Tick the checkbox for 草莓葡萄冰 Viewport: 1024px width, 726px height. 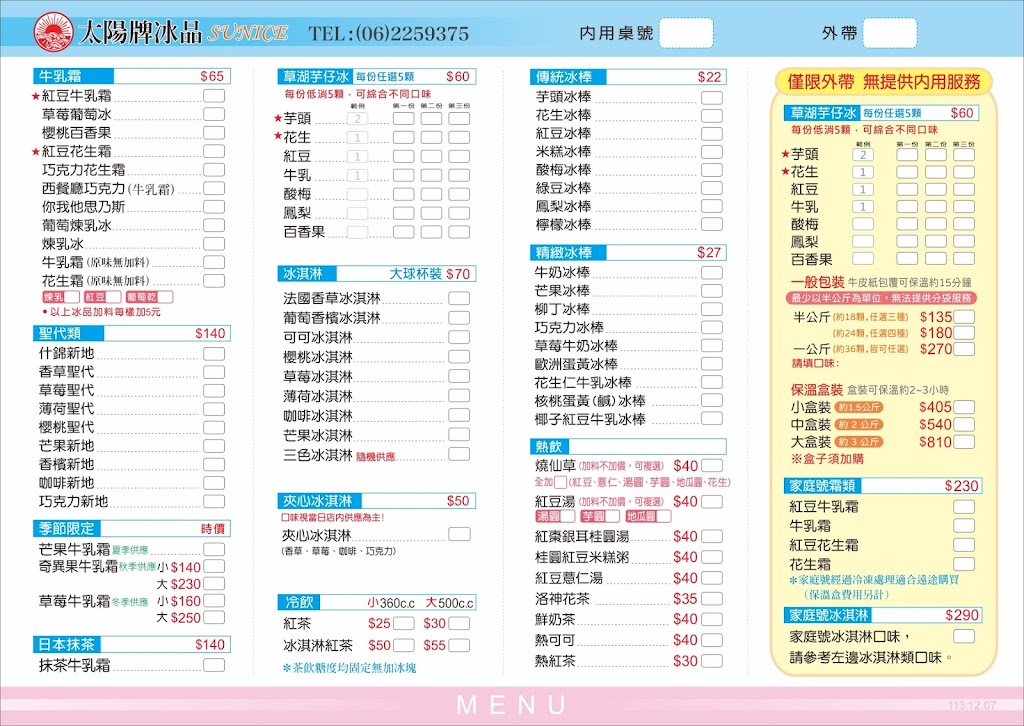tap(214, 115)
